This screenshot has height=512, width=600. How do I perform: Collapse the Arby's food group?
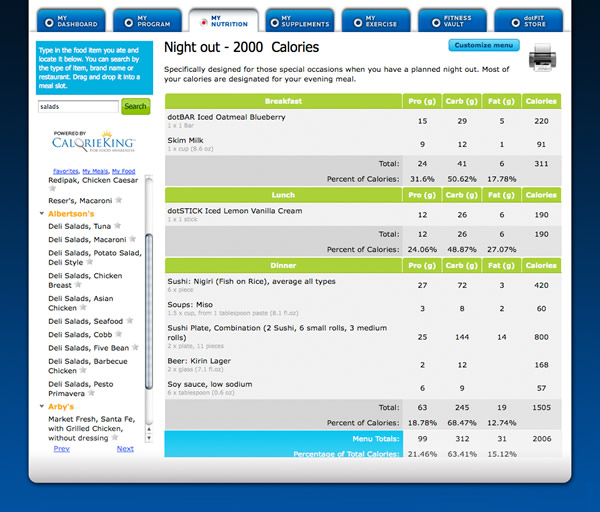tap(42, 407)
